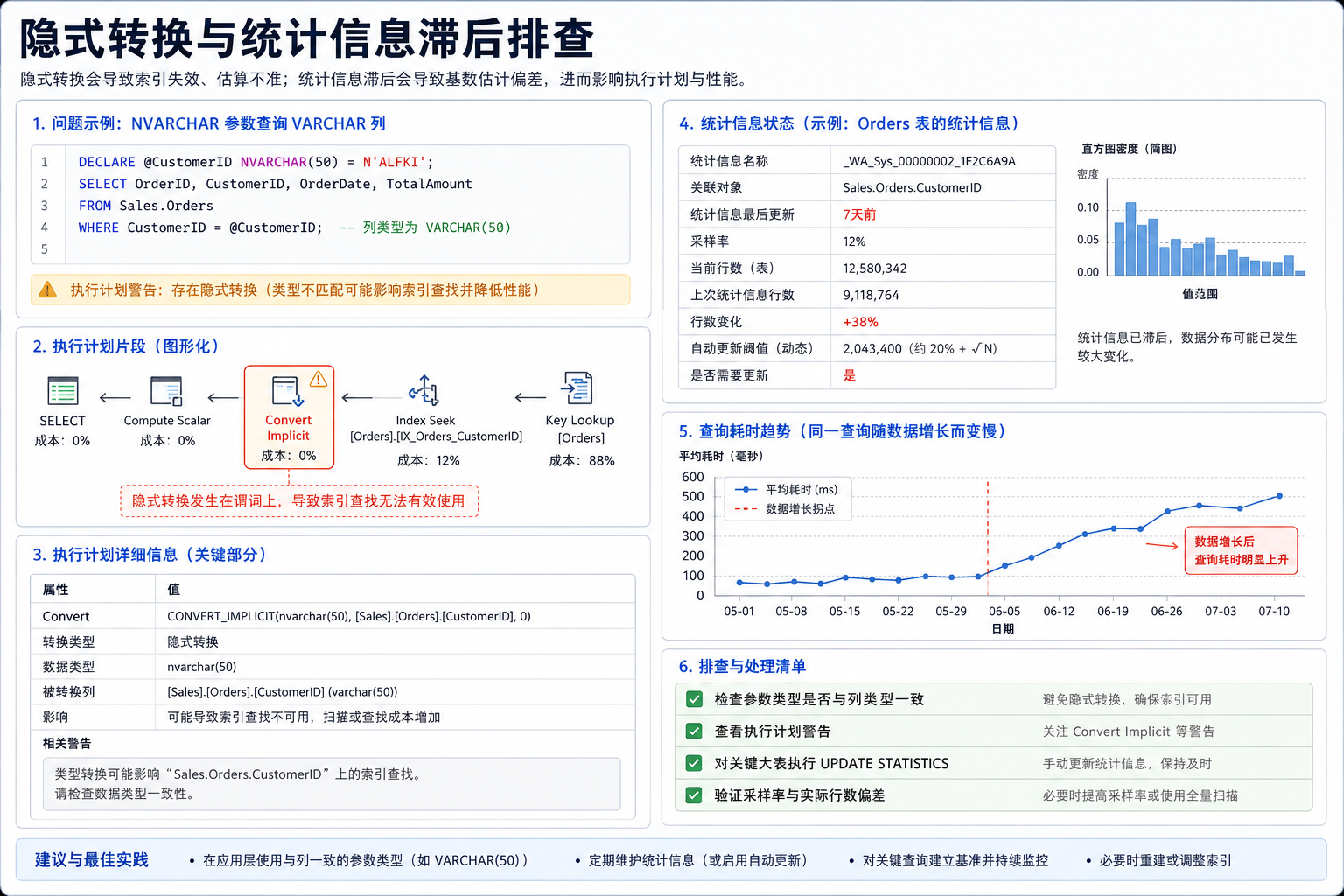Click the 数据增长拐点 legend entry

click(x=785, y=509)
